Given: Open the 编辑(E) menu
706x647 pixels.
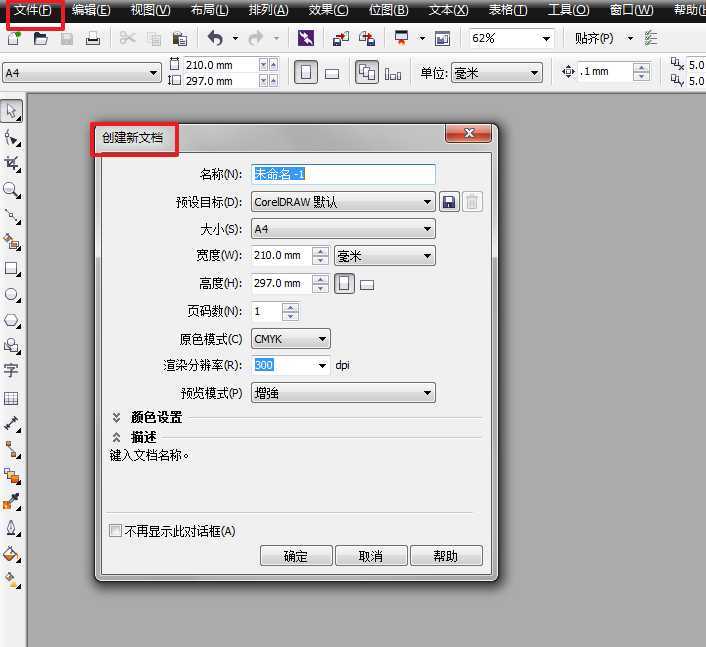Looking at the screenshot, I should coord(91,10).
